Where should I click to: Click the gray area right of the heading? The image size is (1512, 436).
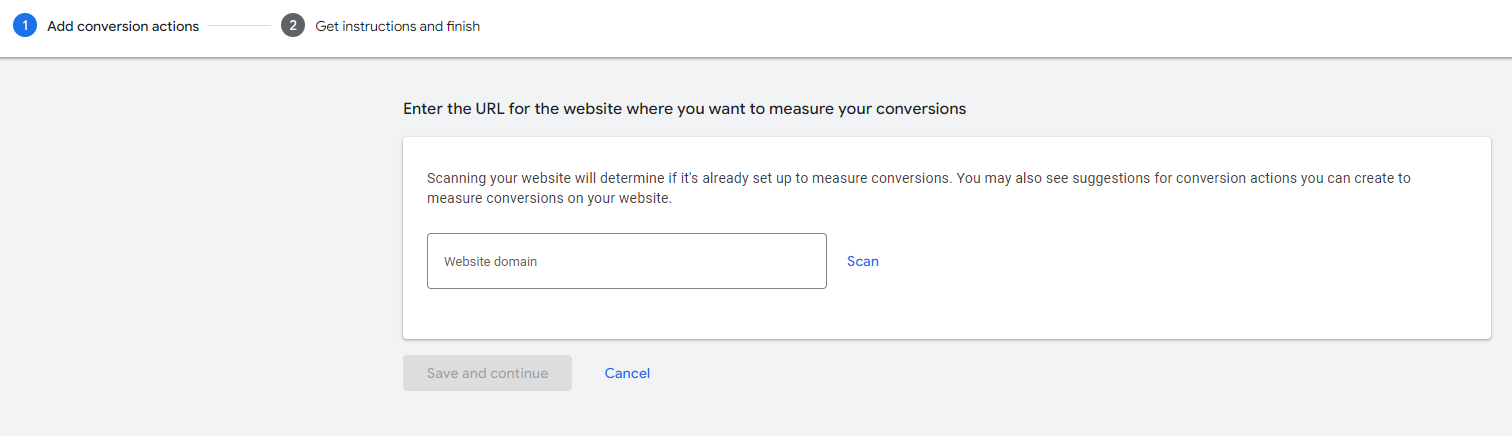(x=1230, y=109)
